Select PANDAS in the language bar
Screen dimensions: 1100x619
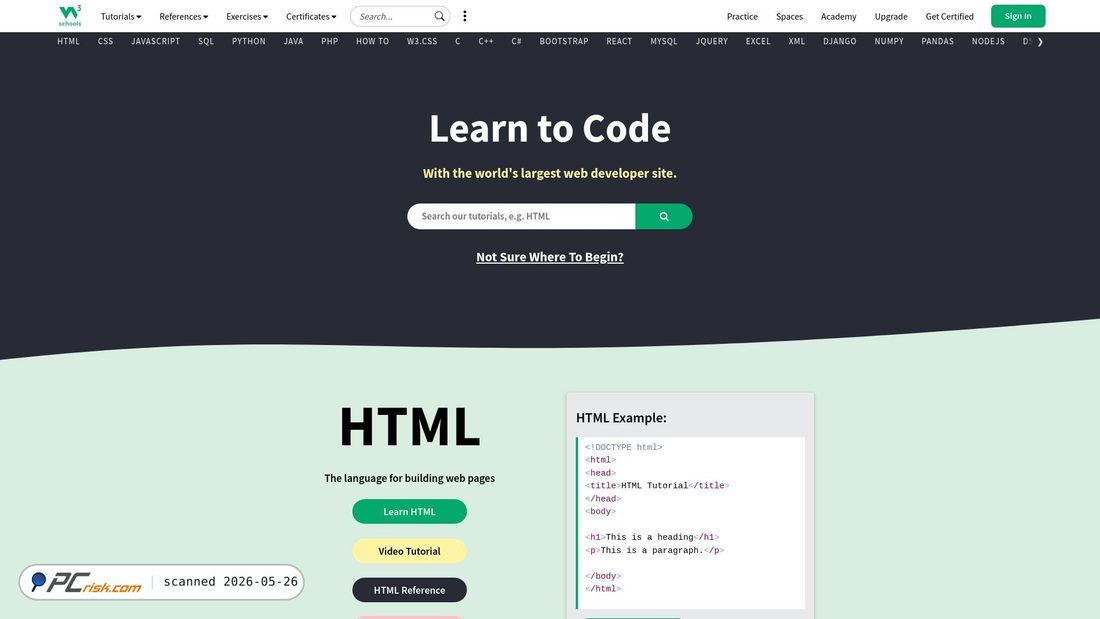[x=937, y=41]
